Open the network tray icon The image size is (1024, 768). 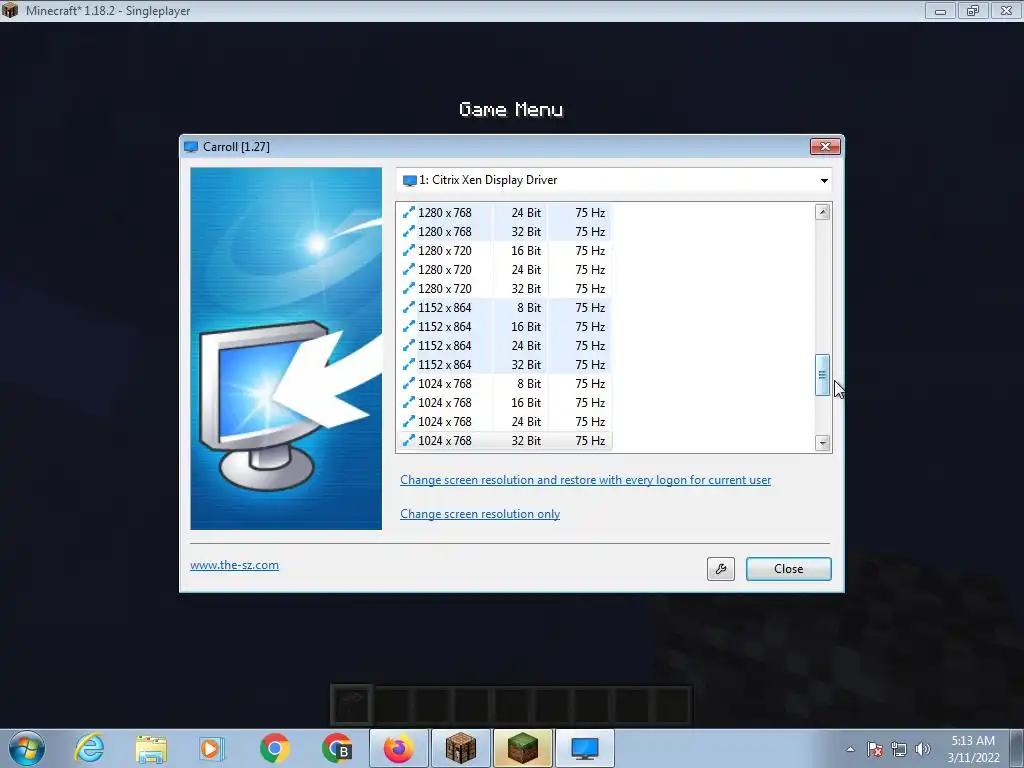899,749
